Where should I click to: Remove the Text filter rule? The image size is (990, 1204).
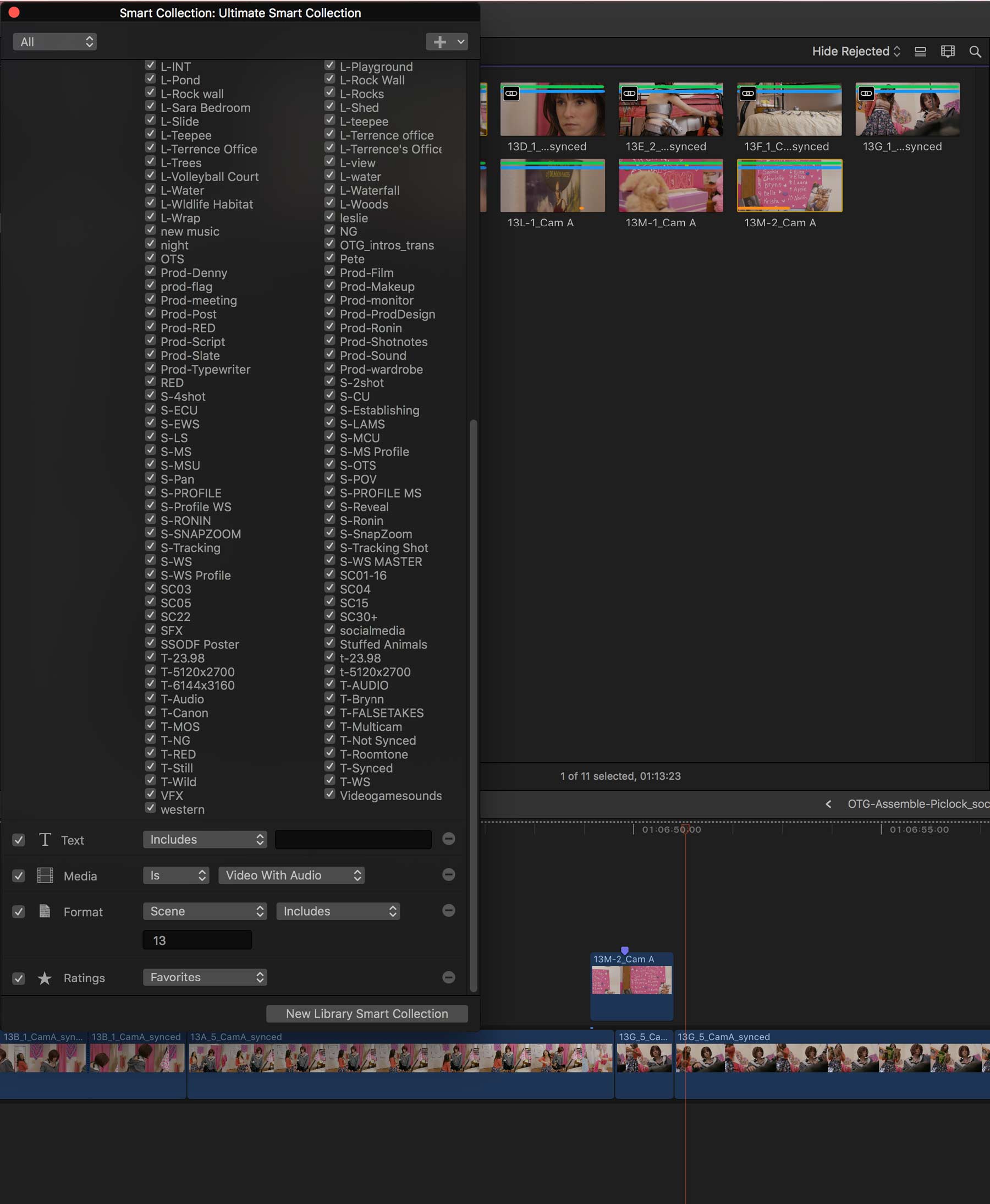coord(449,838)
